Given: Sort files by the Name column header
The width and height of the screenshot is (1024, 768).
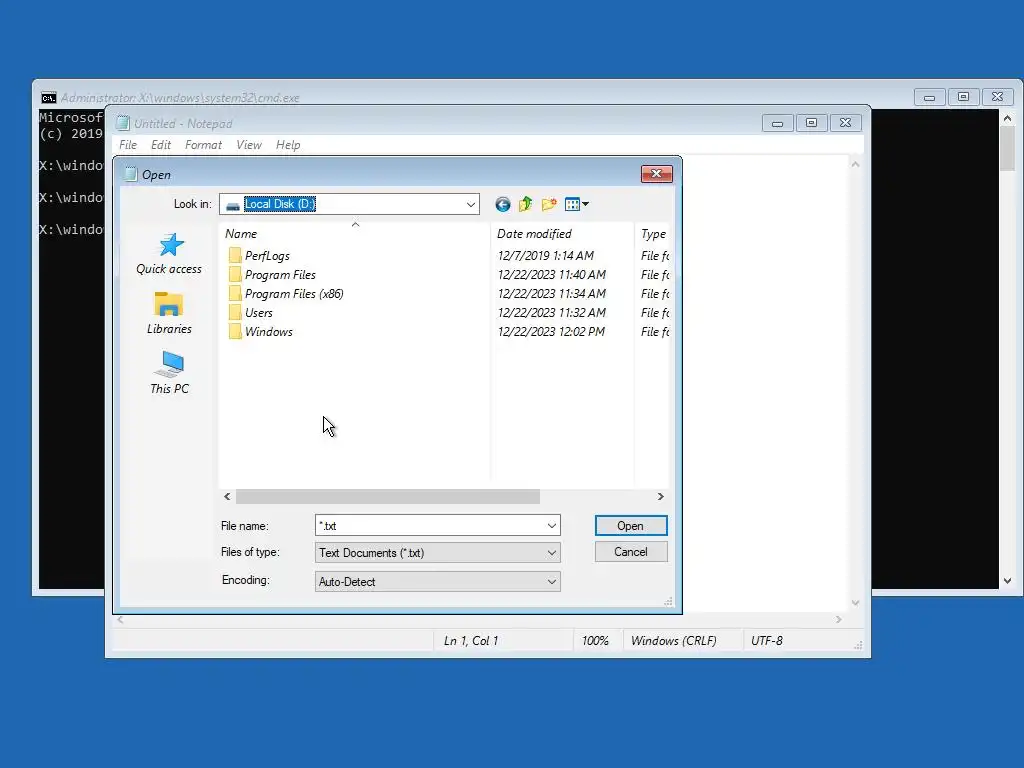Looking at the screenshot, I should (x=355, y=234).
